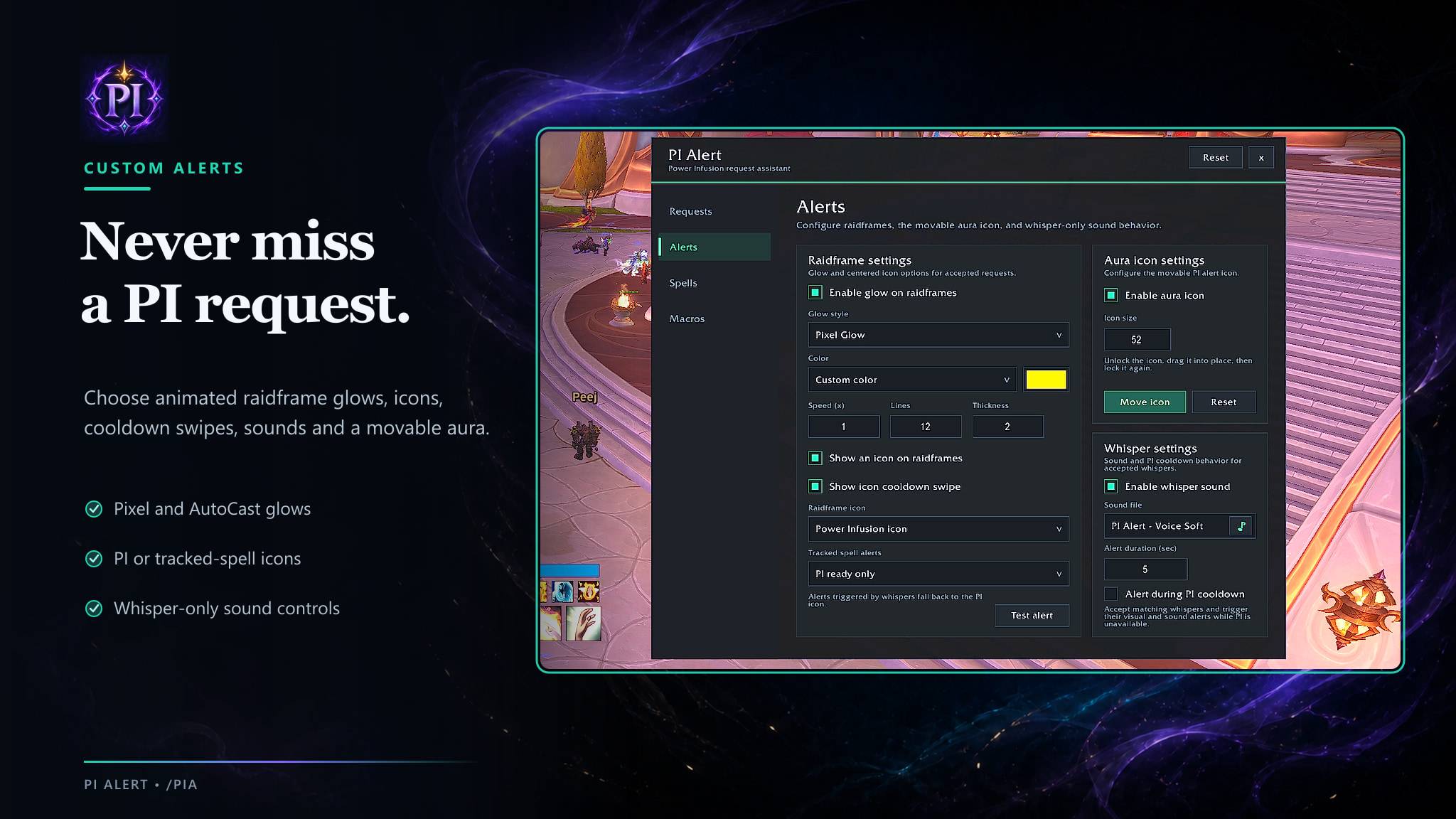1456x819 pixels.
Task: Click Reset button in PI Alert header
Action: [1216, 157]
